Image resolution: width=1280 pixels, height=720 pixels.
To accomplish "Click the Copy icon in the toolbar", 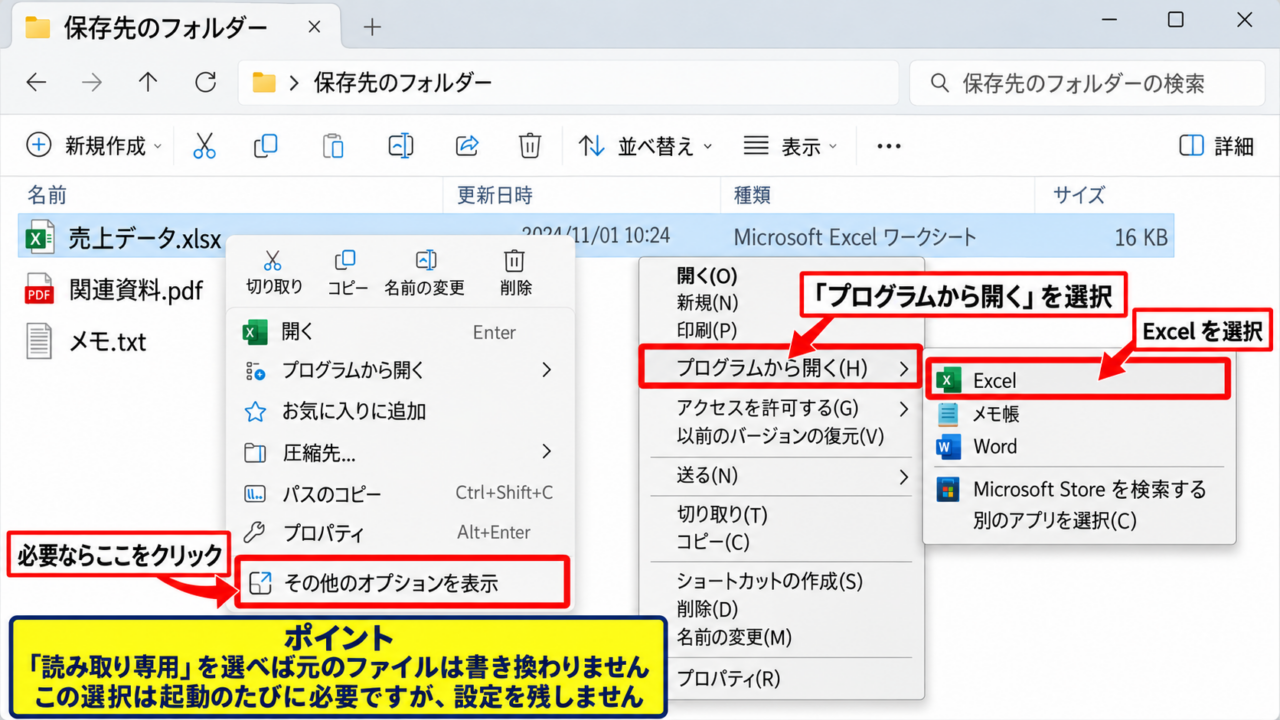I will coord(266,146).
